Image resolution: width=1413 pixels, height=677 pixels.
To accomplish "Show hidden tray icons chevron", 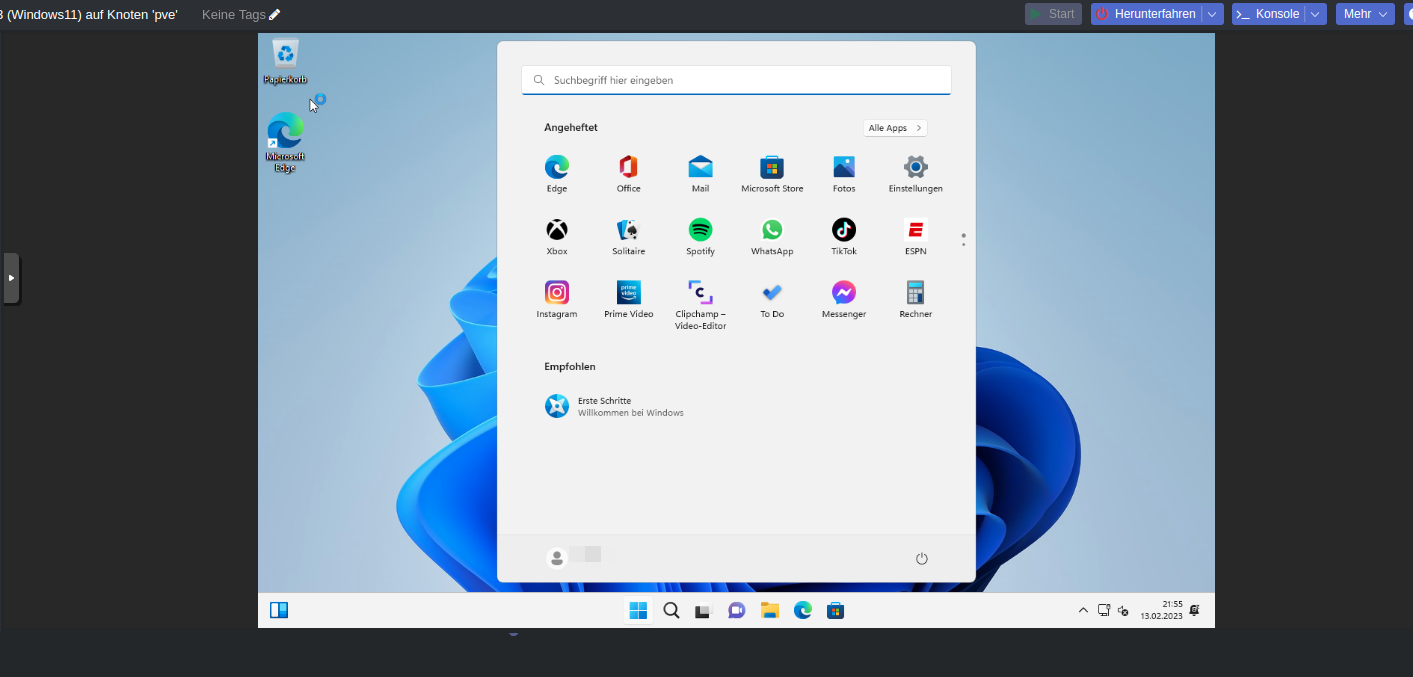I will [1083, 610].
